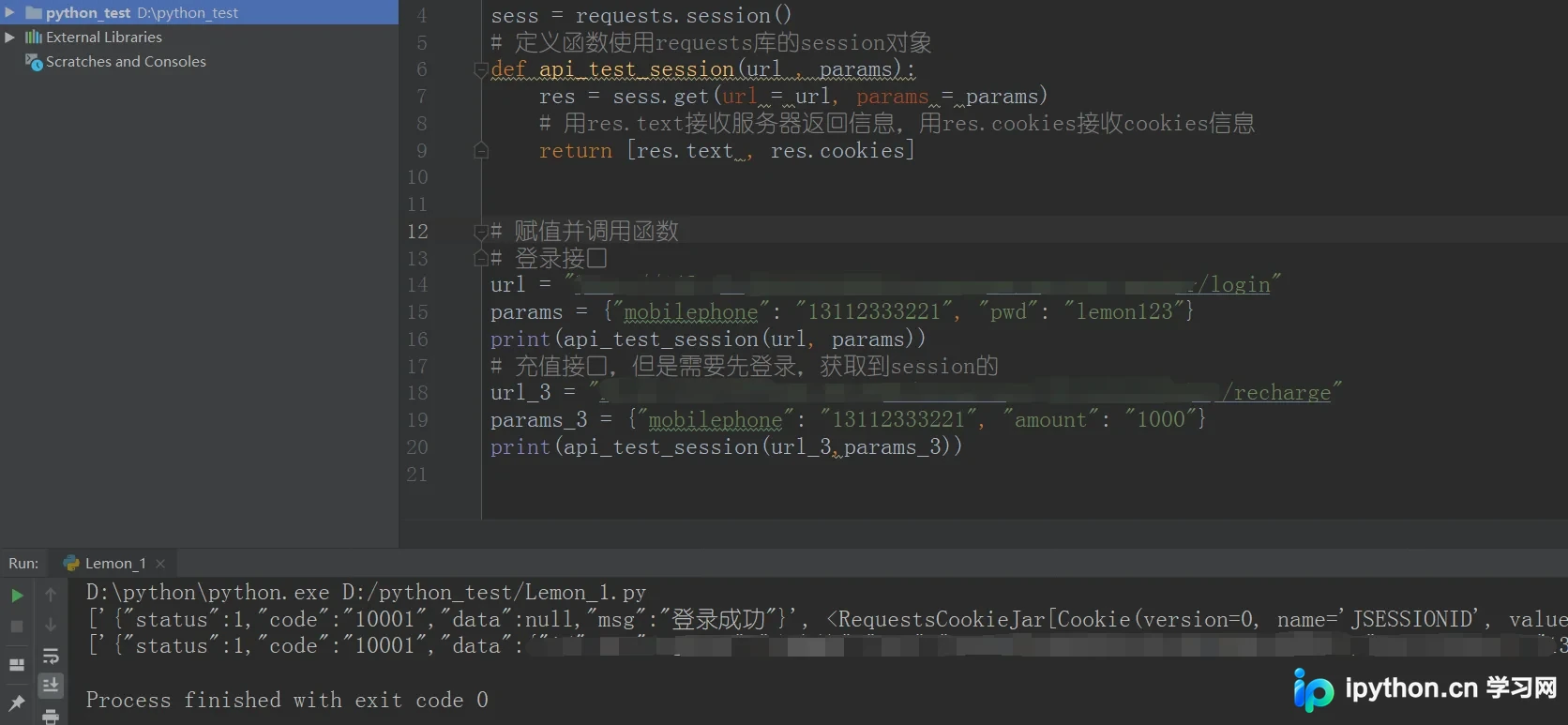Click 'res.cookies' in the return statement
This screenshot has width=1568, height=725.
pos(837,150)
